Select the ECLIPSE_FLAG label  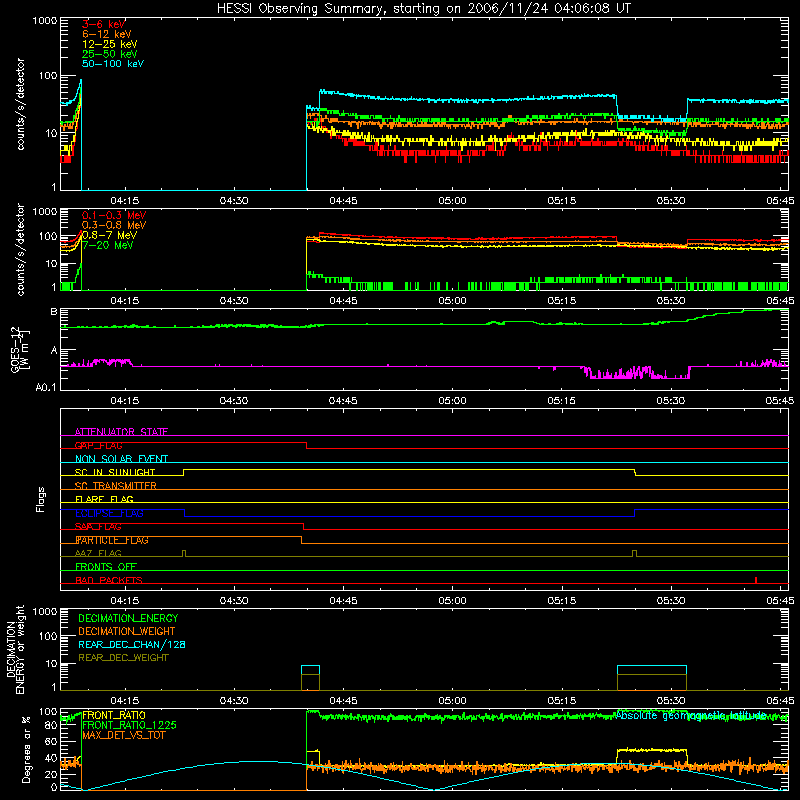109,513
